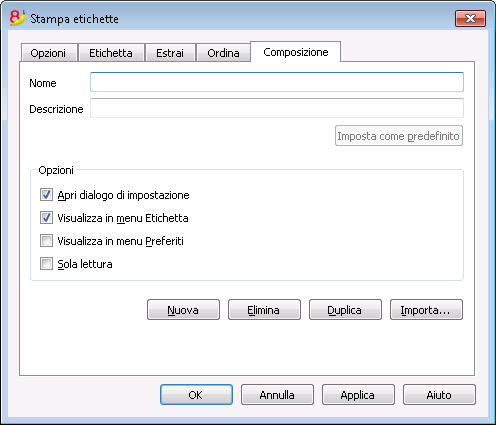
Task: Switch to the Opzioni tab
Action: coord(48,53)
